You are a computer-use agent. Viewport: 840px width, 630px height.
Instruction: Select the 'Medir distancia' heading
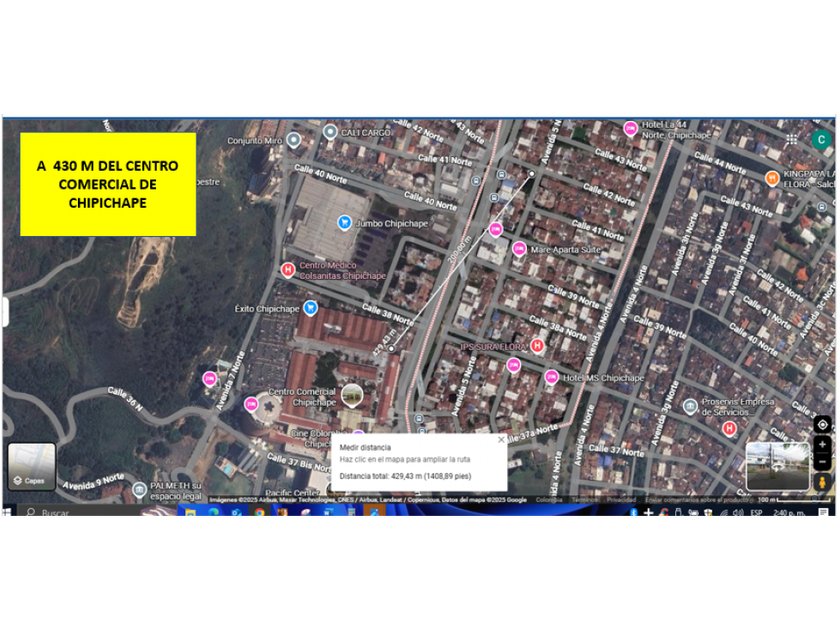tap(365, 447)
